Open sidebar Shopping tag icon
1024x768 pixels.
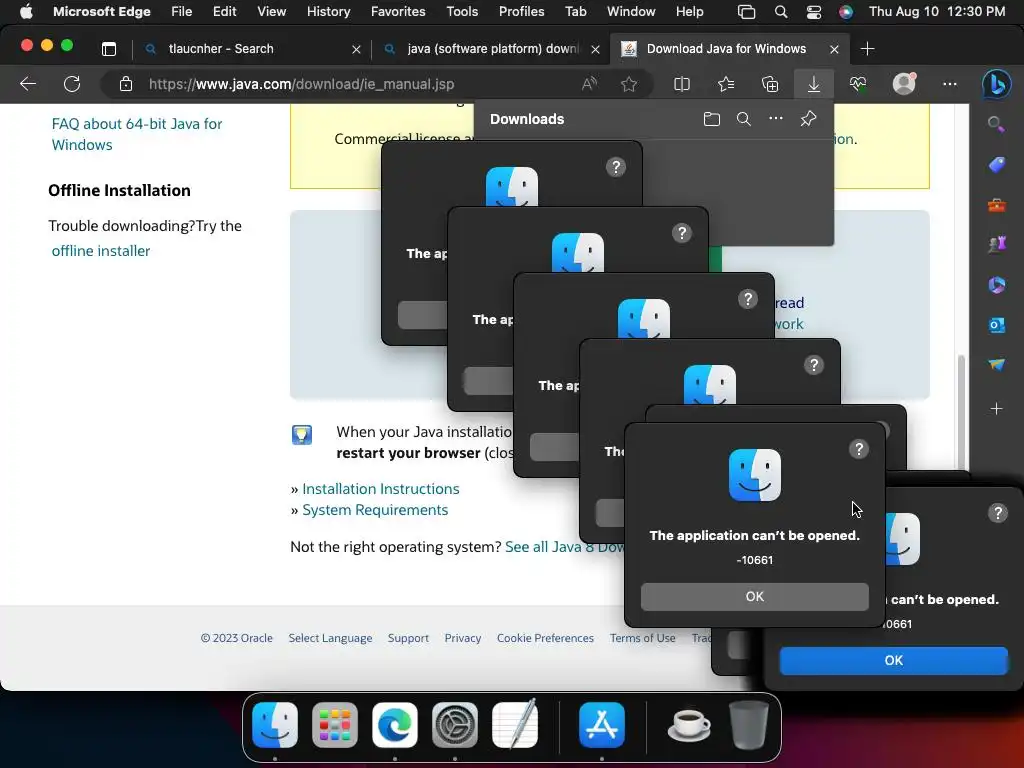pyautogui.click(x=997, y=165)
